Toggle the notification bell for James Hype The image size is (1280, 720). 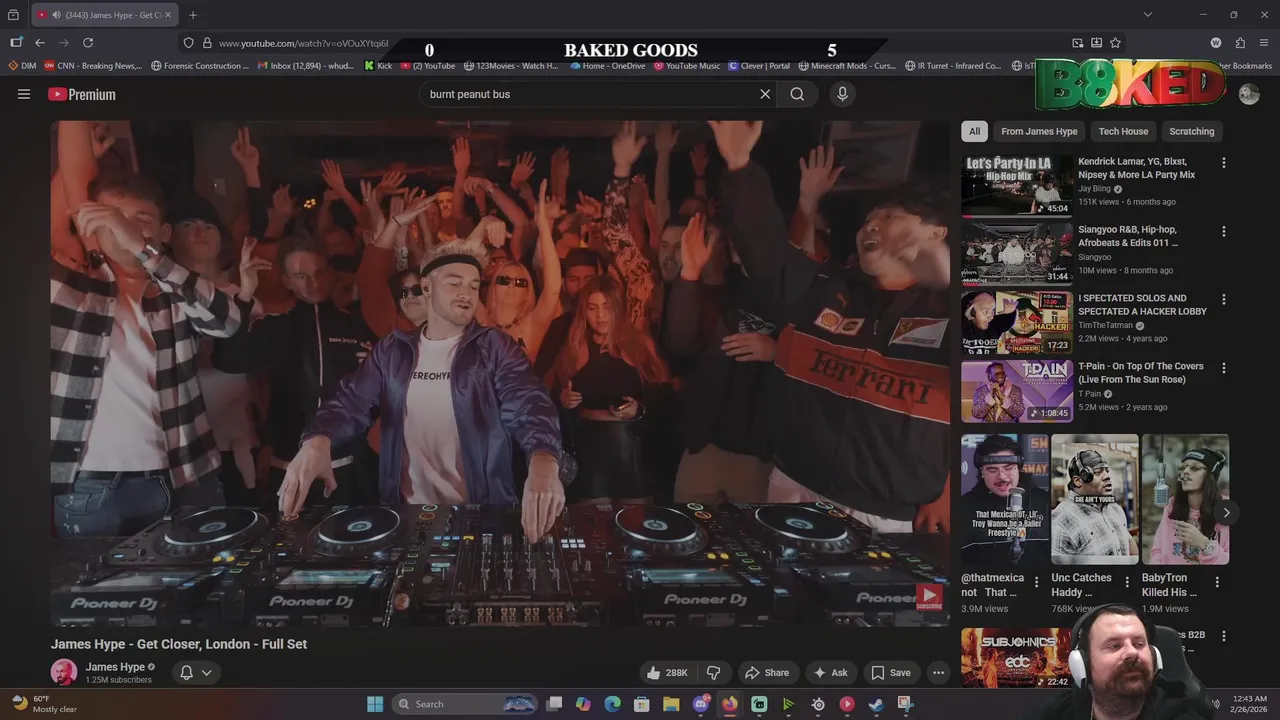(186, 673)
